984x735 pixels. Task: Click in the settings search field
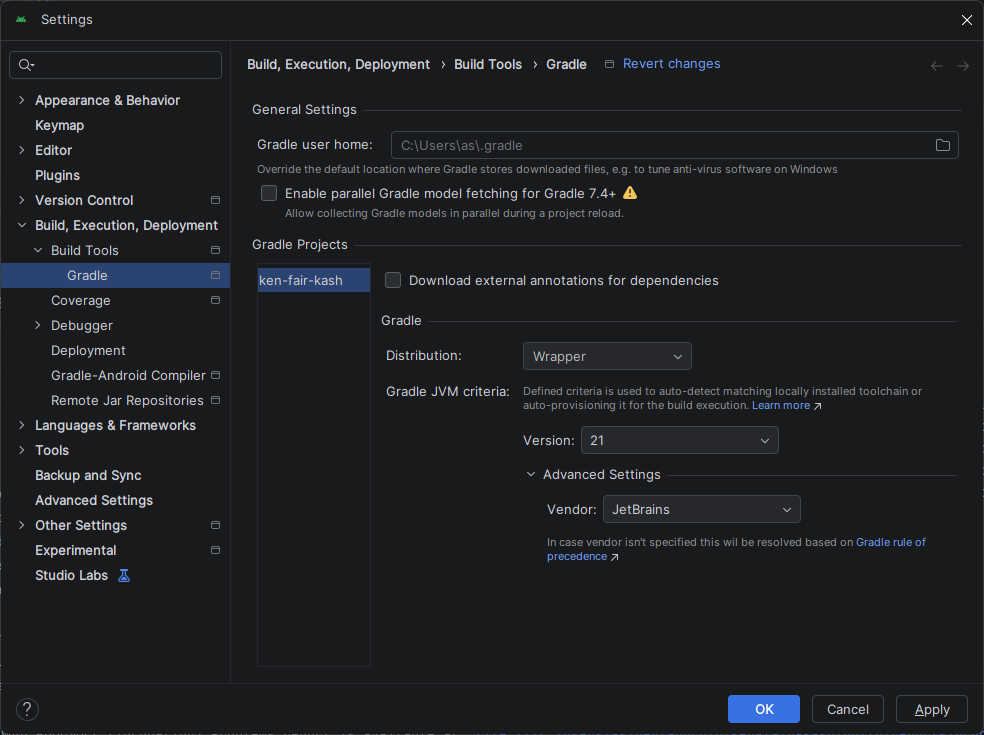coord(115,65)
